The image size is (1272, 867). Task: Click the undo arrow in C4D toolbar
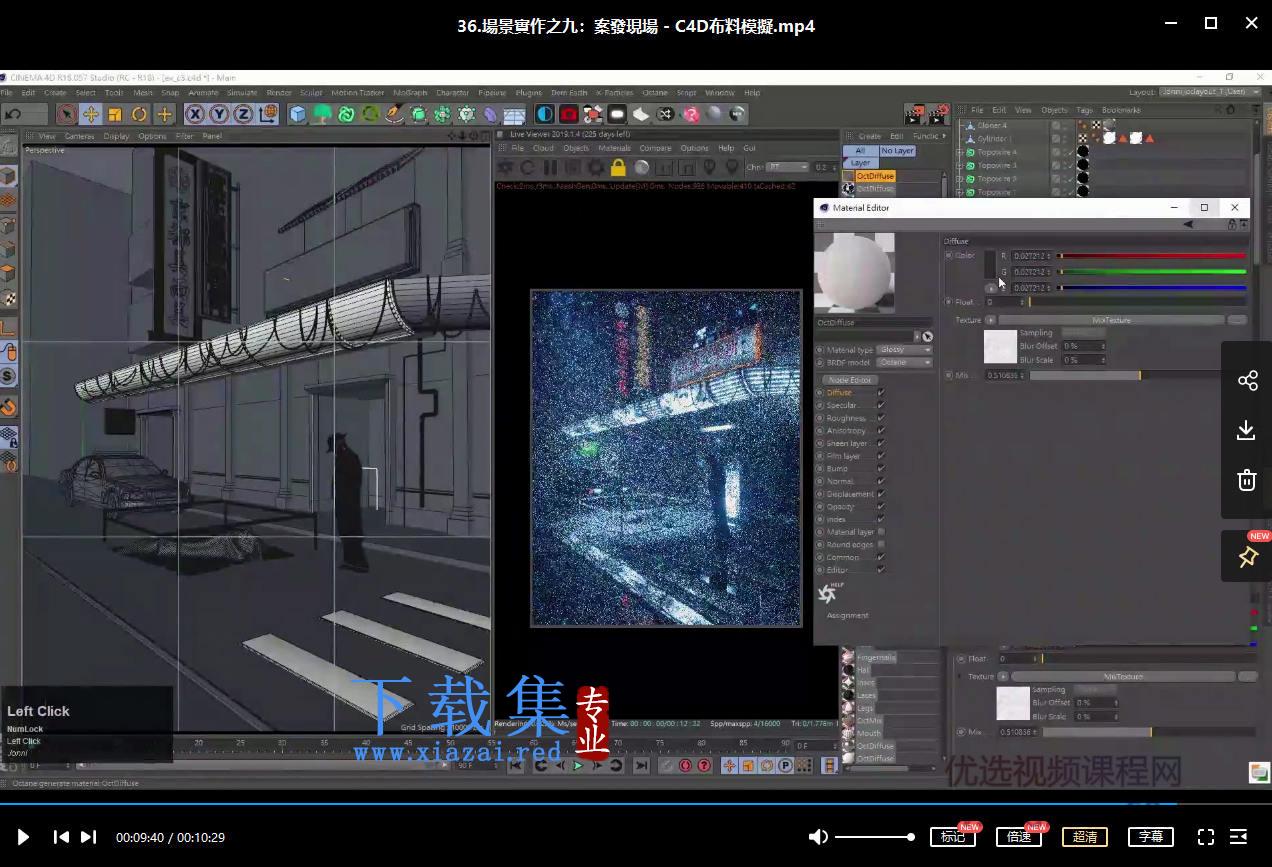(13, 114)
